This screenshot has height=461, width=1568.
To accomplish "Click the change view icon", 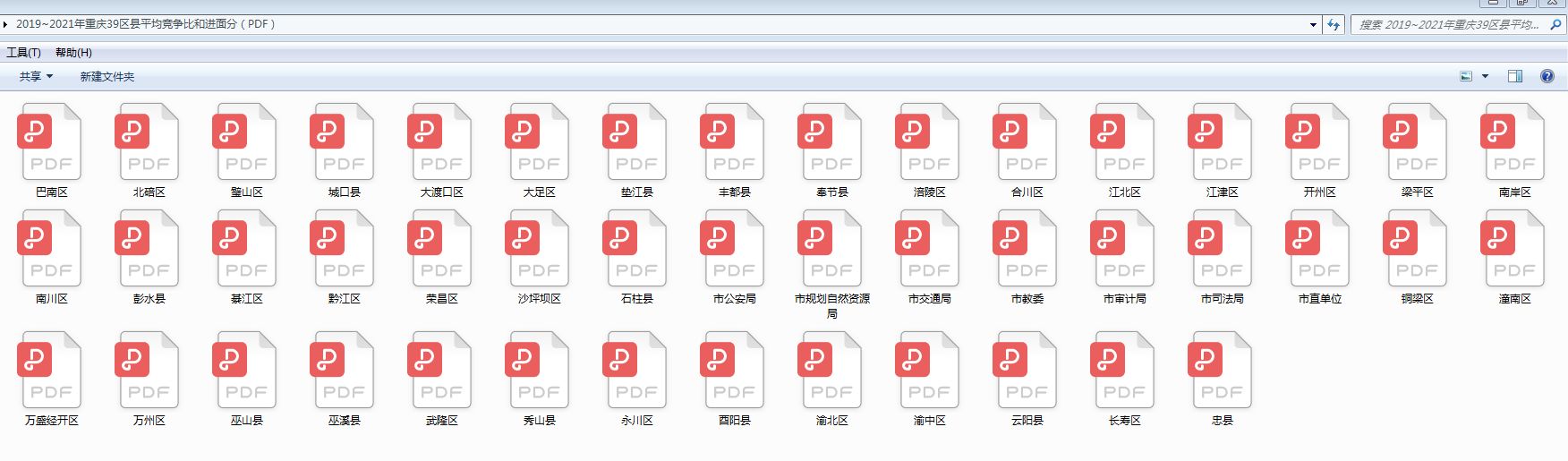I will point(1466,77).
